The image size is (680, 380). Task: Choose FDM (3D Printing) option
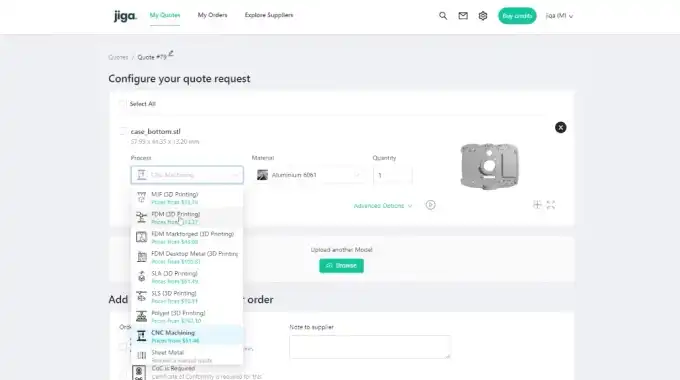187,218
